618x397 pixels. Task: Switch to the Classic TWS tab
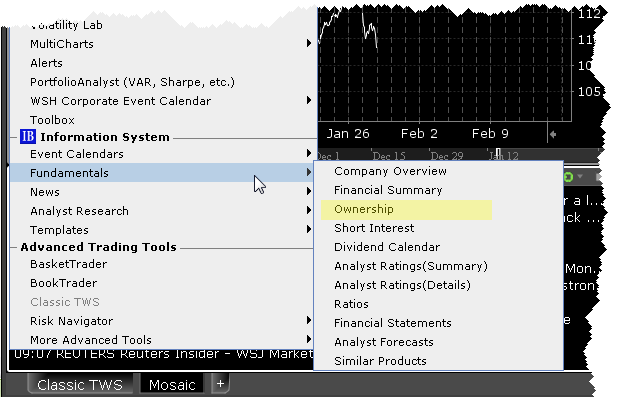[x=80, y=384]
